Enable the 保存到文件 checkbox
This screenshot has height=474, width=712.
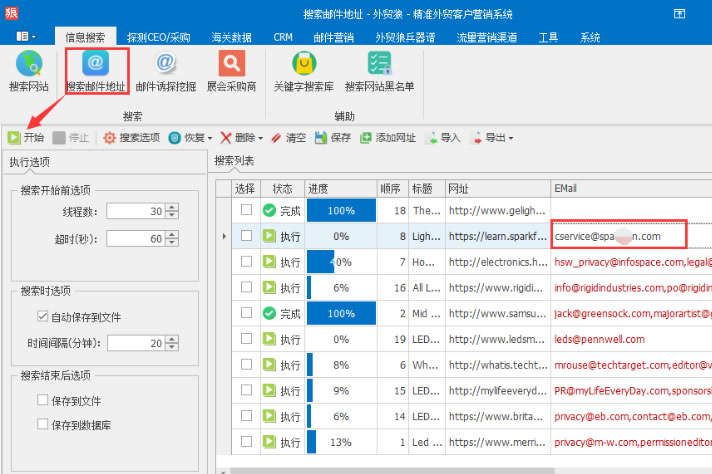point(42,400)
